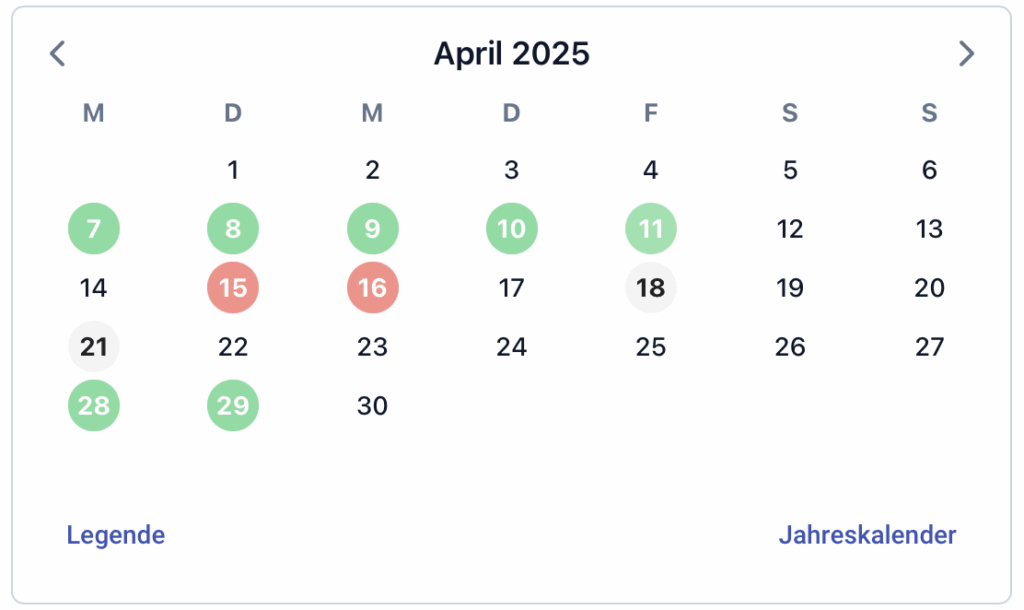The image size is (1024, 610).
Task: Choose green-marked day 10
Action: (512, 229)
